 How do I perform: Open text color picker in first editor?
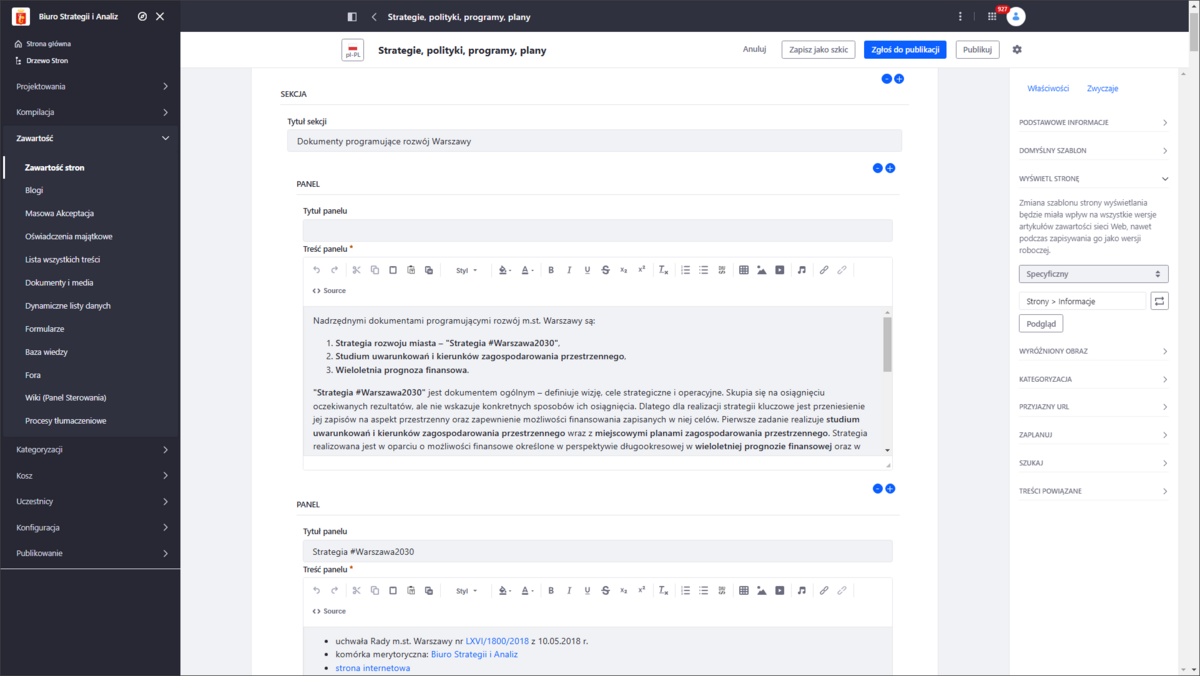point(527,270)
